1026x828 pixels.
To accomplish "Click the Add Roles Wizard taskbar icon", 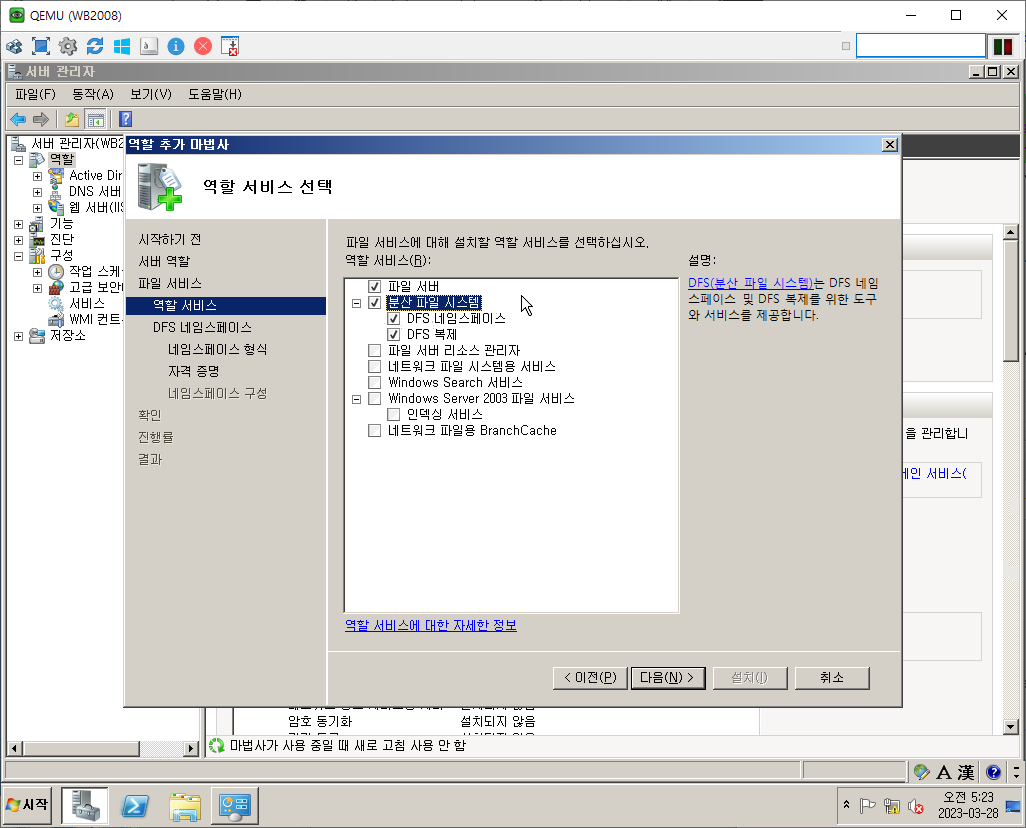I will click(235, 806).
